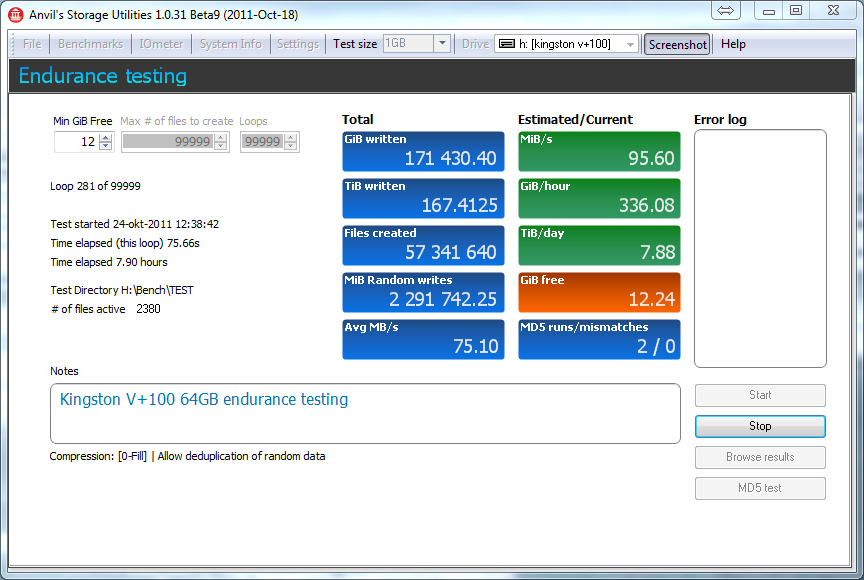Expand the Drive selection dropdown arrow
Screen dimensions: 864x580
pyautogui.click(x=630, y=44)
